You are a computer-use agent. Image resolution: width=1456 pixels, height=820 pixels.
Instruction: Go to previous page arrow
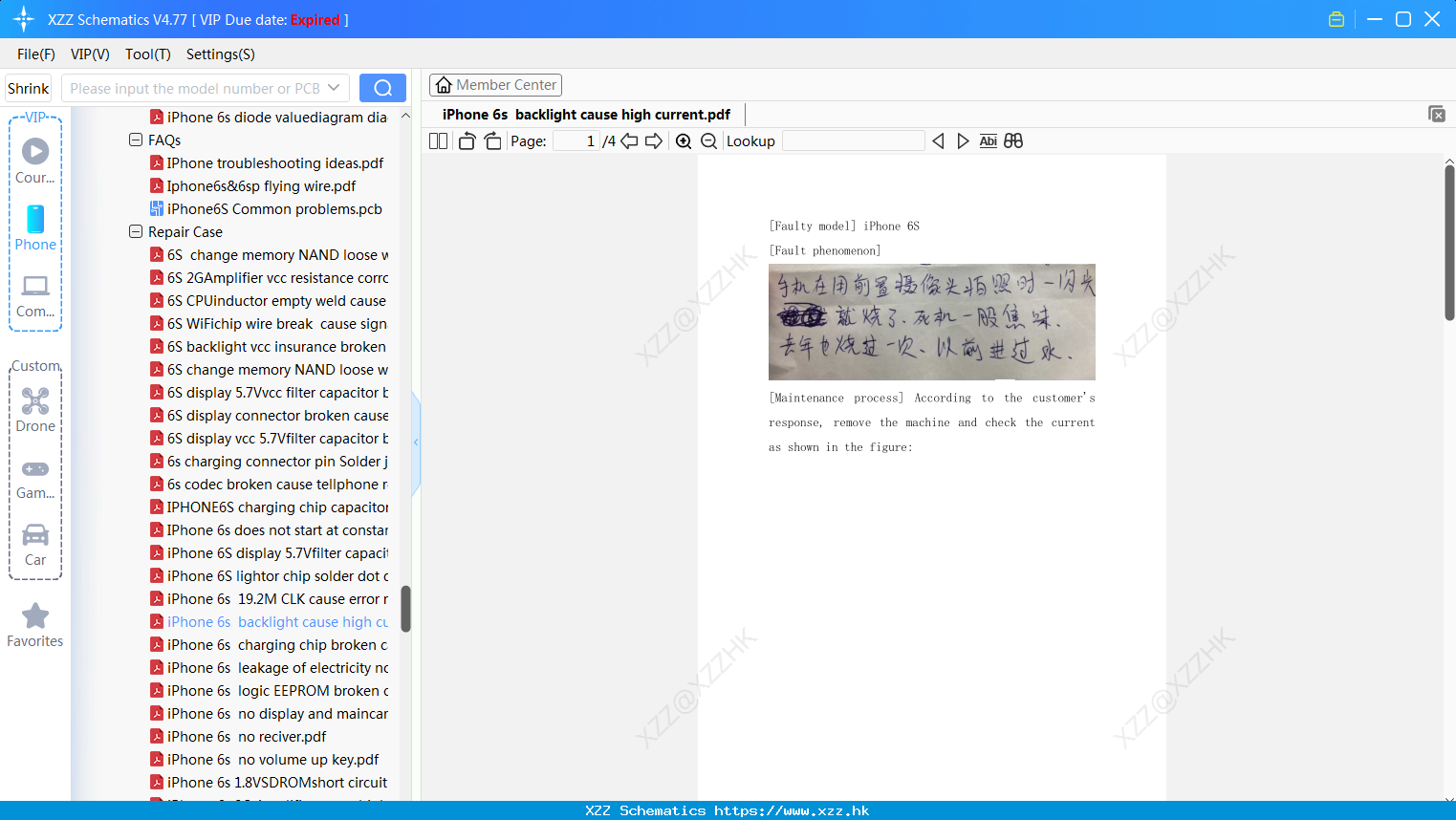click(629, 141)
